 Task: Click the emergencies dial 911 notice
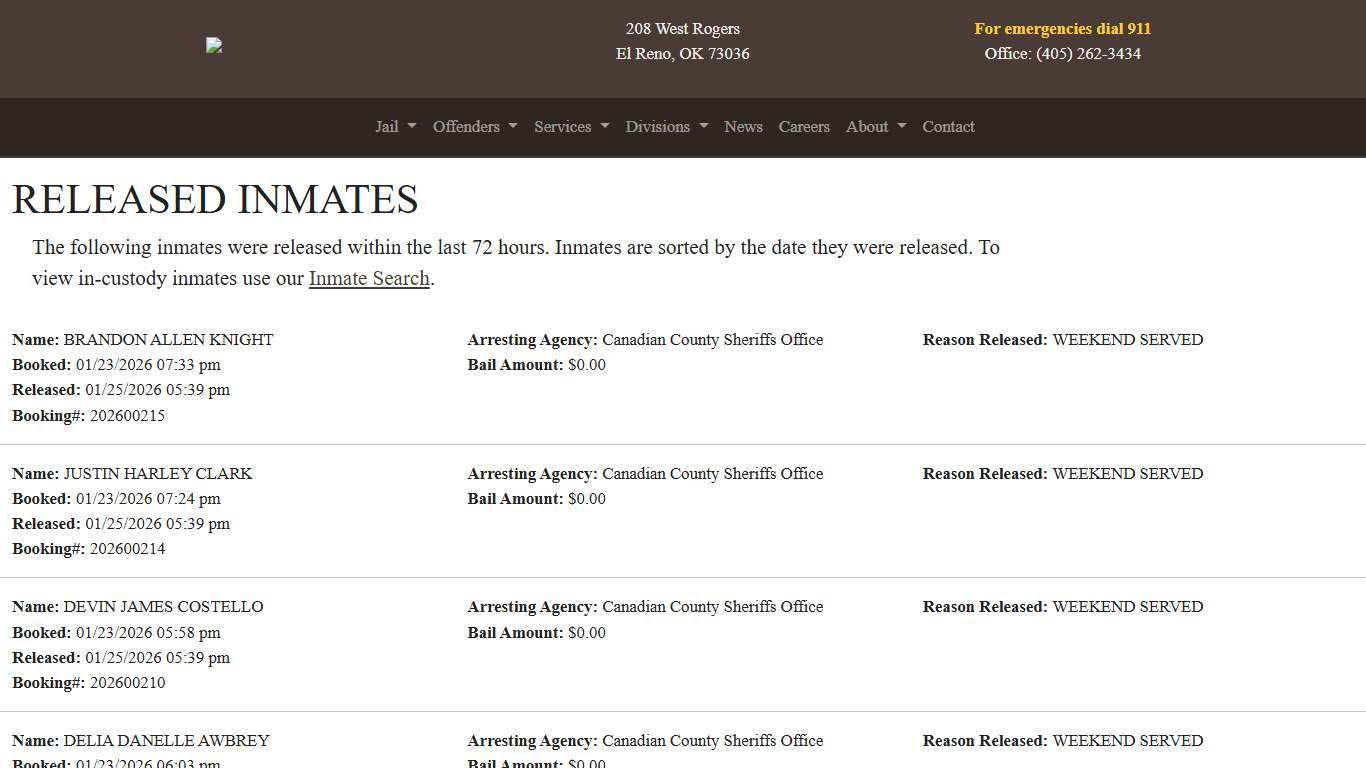click(1063, 28)
